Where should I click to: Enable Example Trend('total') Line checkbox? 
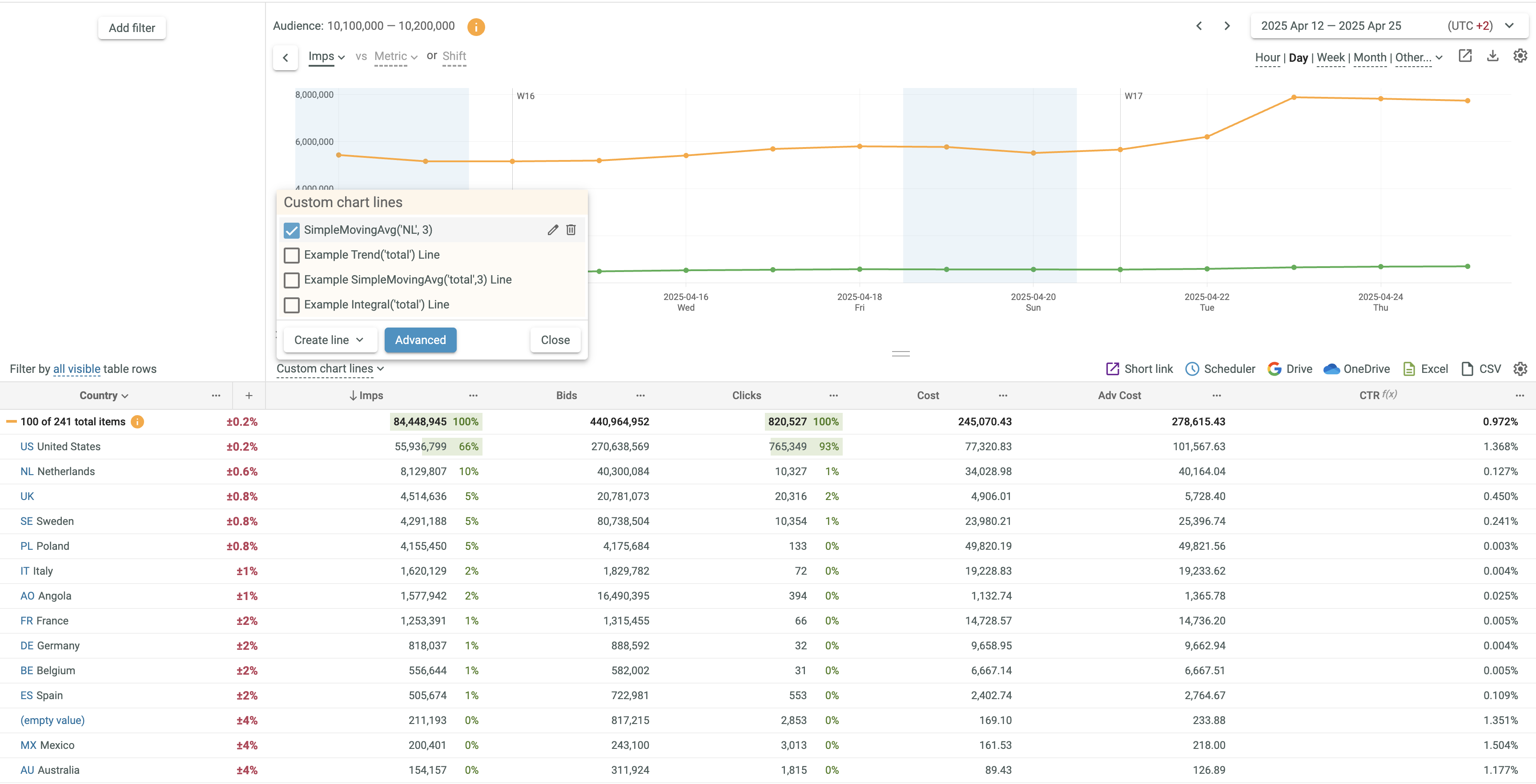click(x=292, y=255)
